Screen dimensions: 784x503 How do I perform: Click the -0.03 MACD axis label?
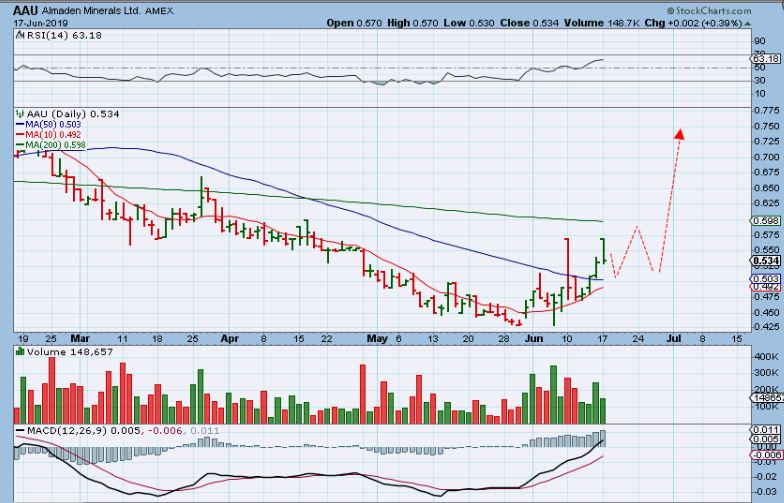pyautogui.click(x=766, y=493)
